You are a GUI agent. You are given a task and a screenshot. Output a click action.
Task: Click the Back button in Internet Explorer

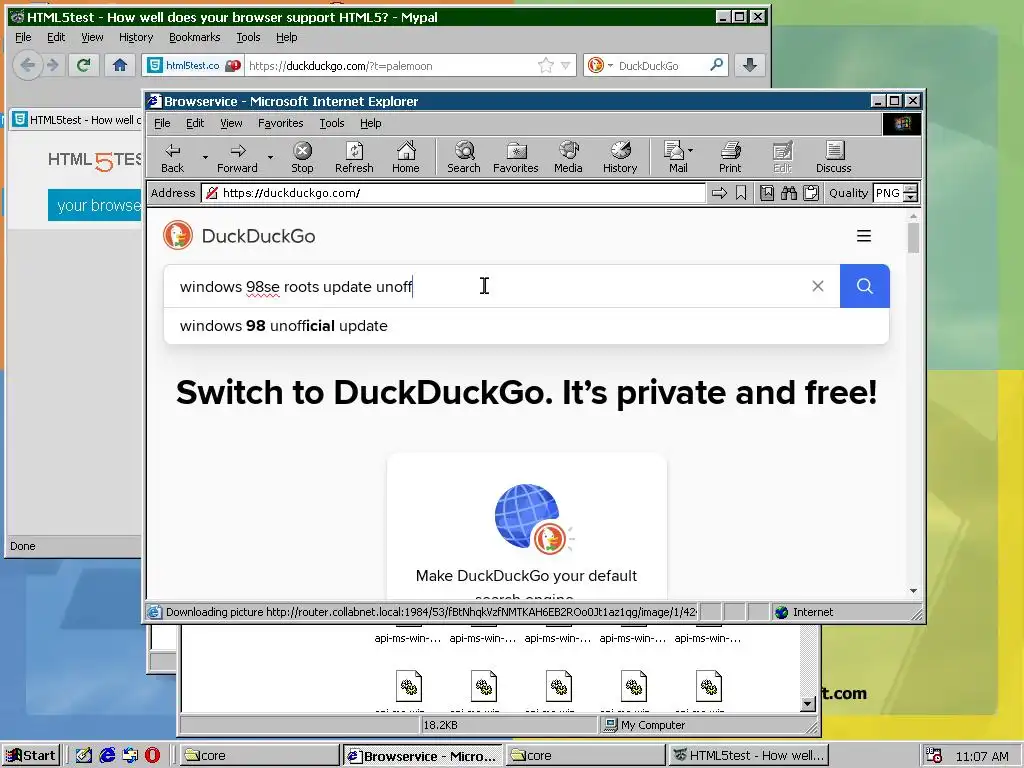pyautogui.click(x=173, y=158)
